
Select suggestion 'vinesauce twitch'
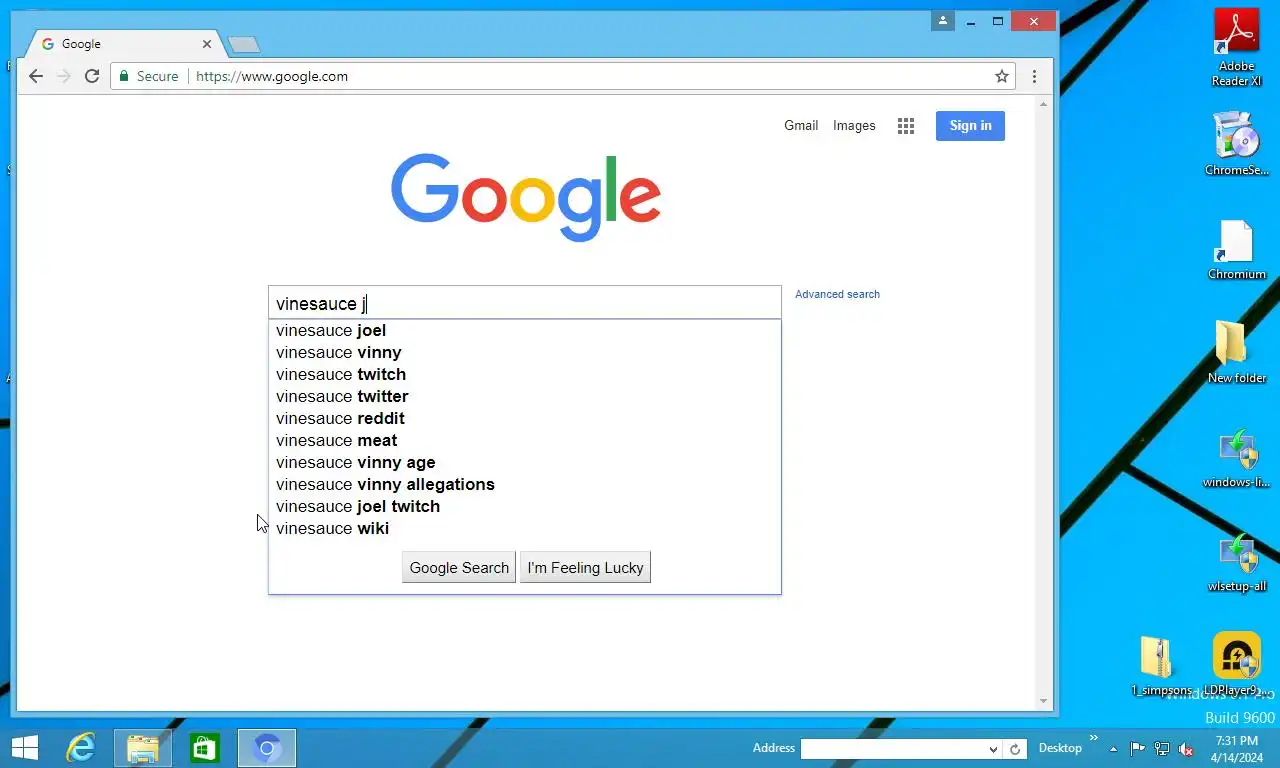(524, 374)
